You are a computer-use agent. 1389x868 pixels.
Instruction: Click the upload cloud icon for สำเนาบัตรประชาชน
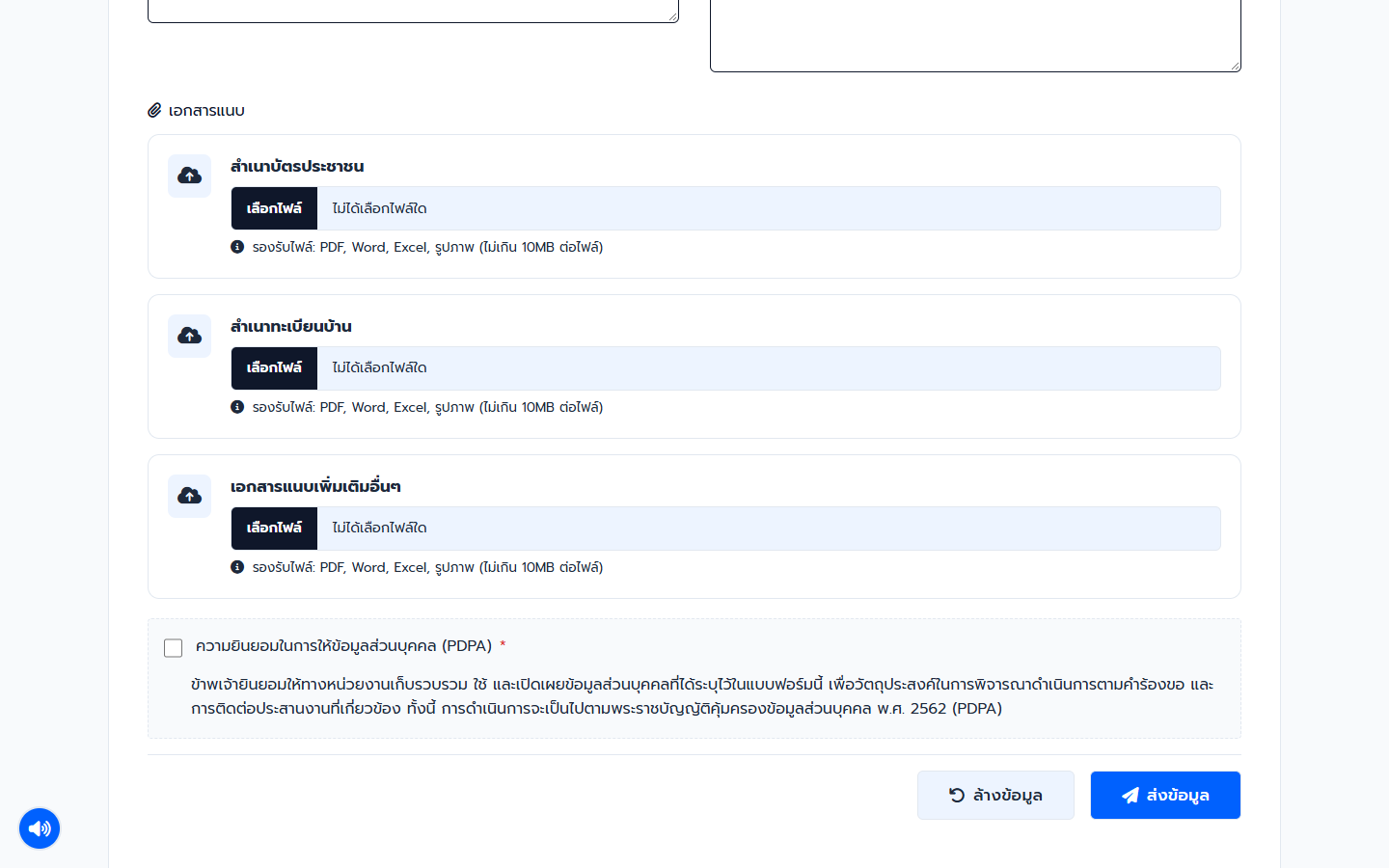click(x=189, y=176)
